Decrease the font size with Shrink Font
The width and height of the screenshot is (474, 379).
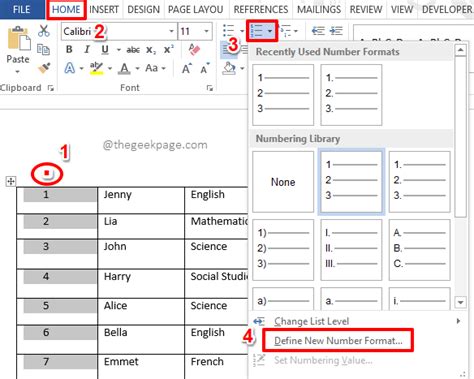204,68
